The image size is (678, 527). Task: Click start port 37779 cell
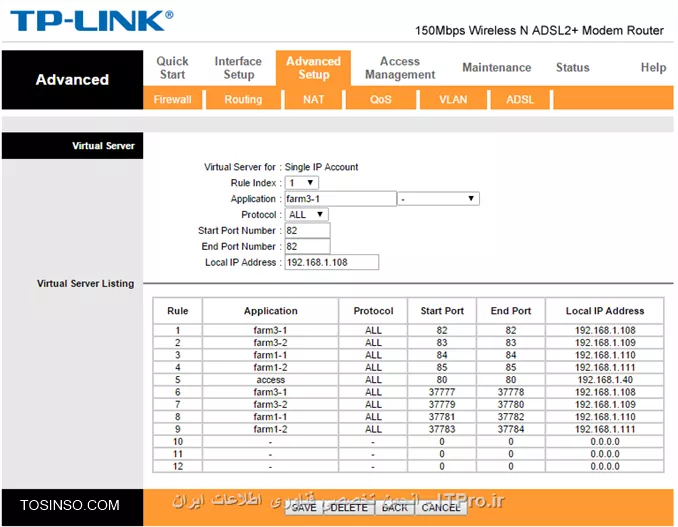click(x=442, y=405)
